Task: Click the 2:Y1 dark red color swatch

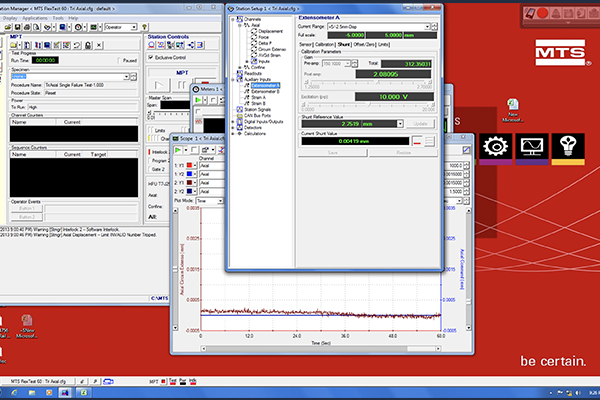Action: coord(189,183)
